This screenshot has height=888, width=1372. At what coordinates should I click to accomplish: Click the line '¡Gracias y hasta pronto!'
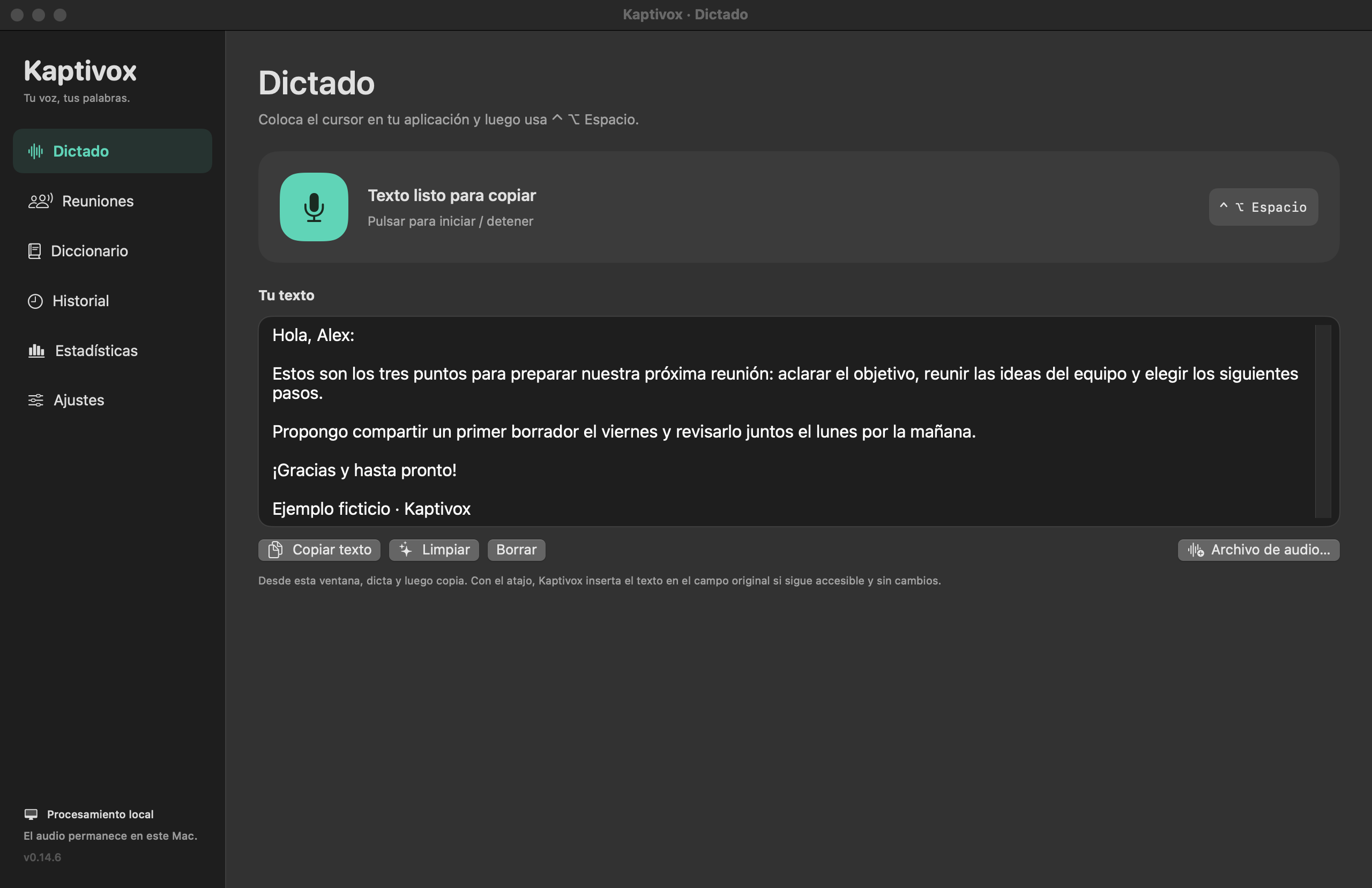(364, 470)
